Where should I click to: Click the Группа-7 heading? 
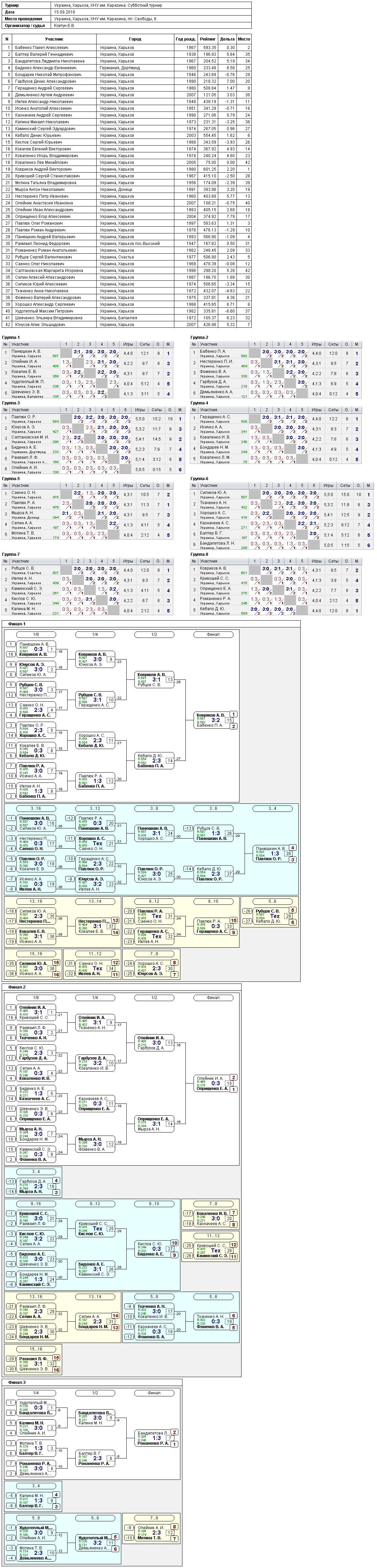11,554
